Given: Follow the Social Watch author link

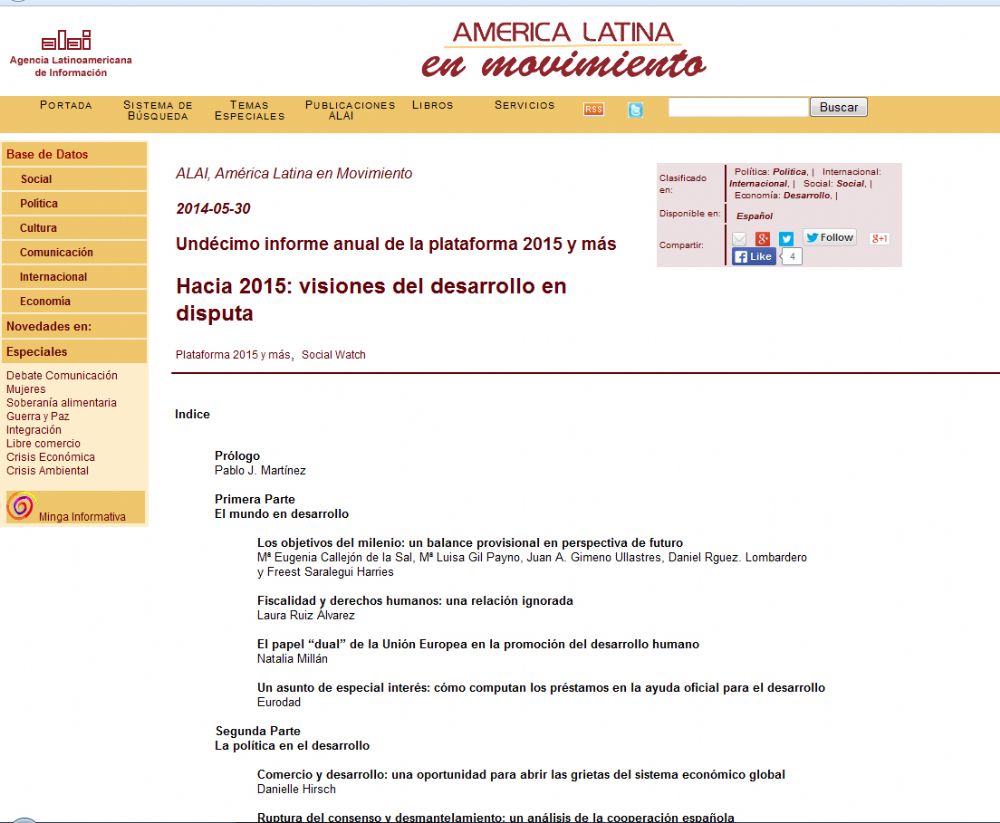Looking at the screenshot, I should (x=334, y=355).
